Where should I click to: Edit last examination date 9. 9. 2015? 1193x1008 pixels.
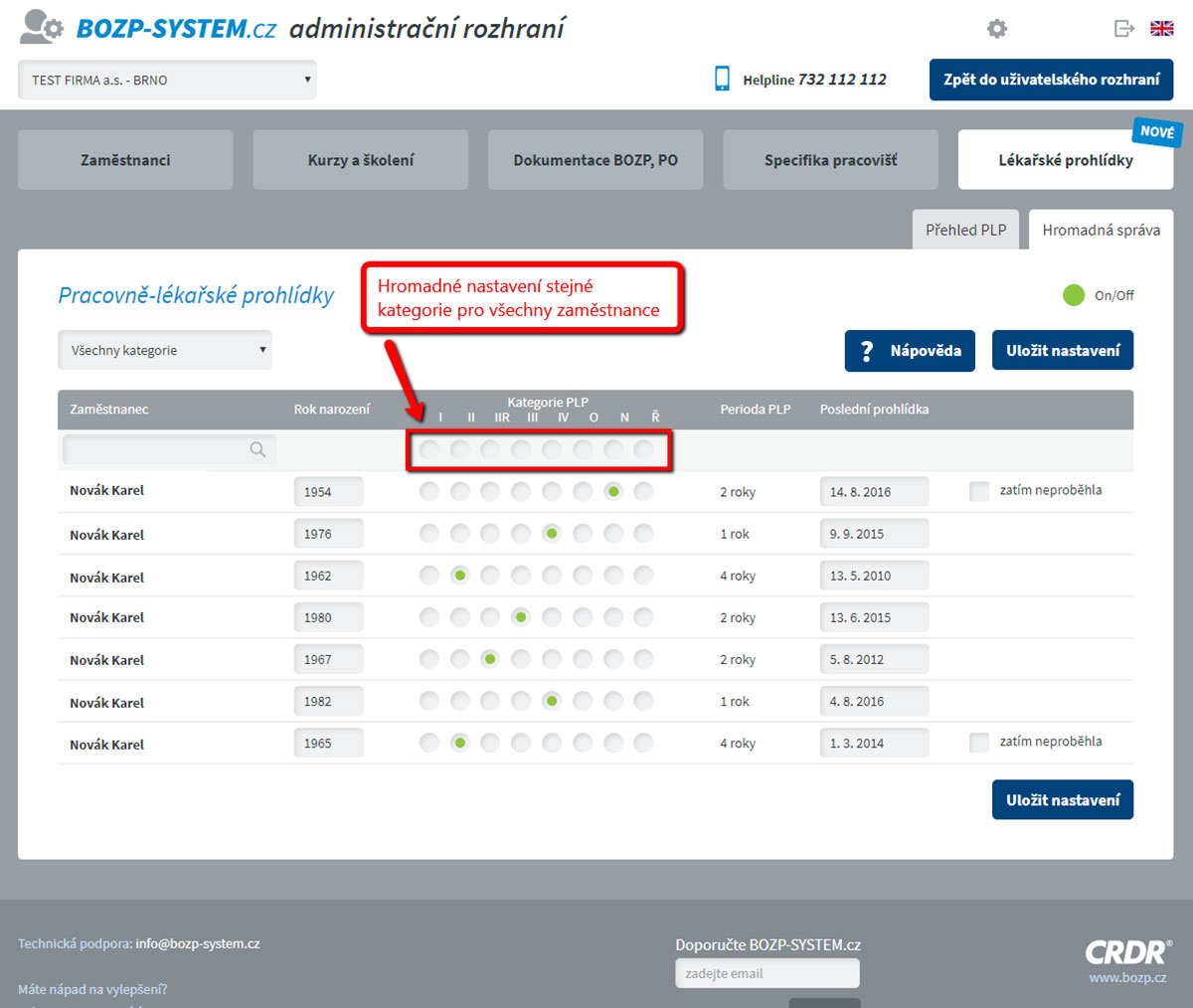(875, 534)
